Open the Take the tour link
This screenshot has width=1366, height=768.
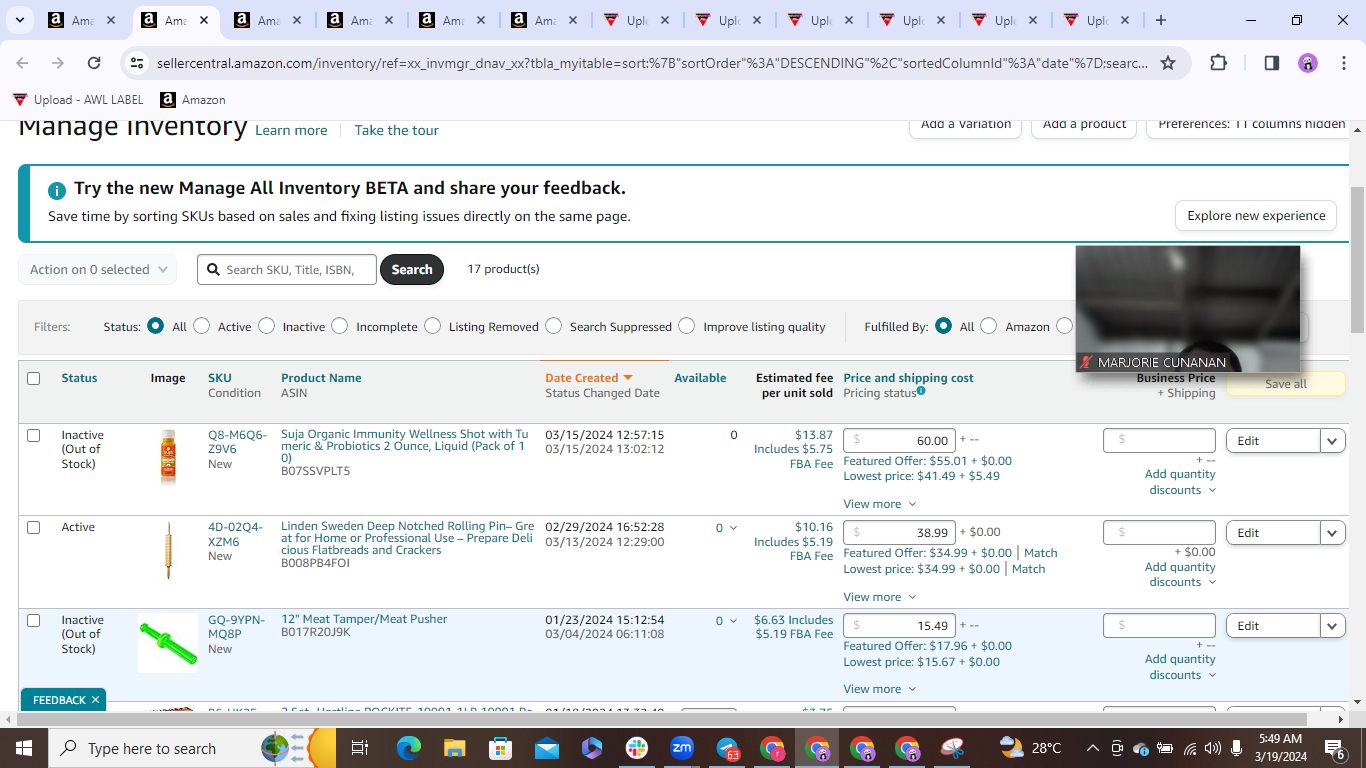(x=397, y=130)
